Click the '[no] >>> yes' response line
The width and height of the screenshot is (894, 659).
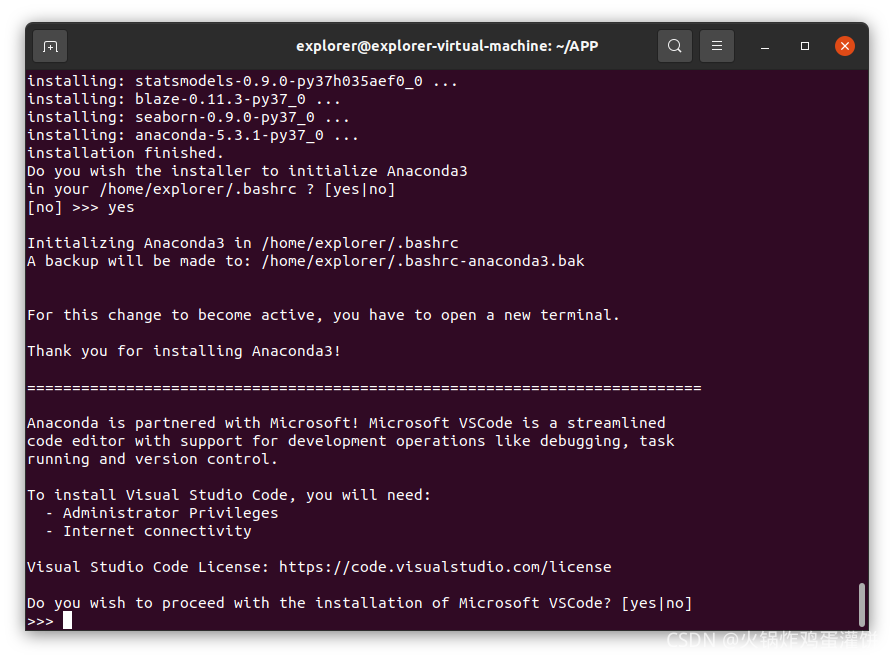pos(81,207)
